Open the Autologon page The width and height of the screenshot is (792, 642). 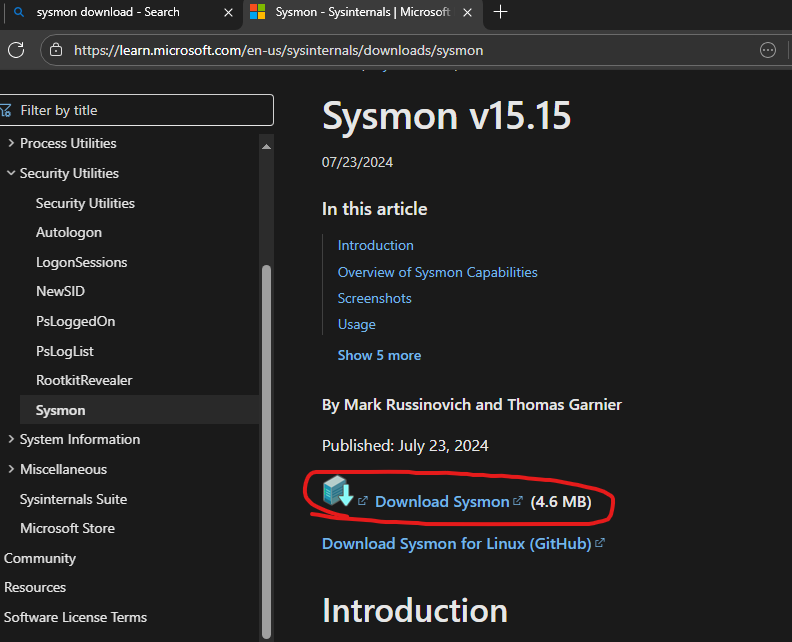[x=69, y=232]
